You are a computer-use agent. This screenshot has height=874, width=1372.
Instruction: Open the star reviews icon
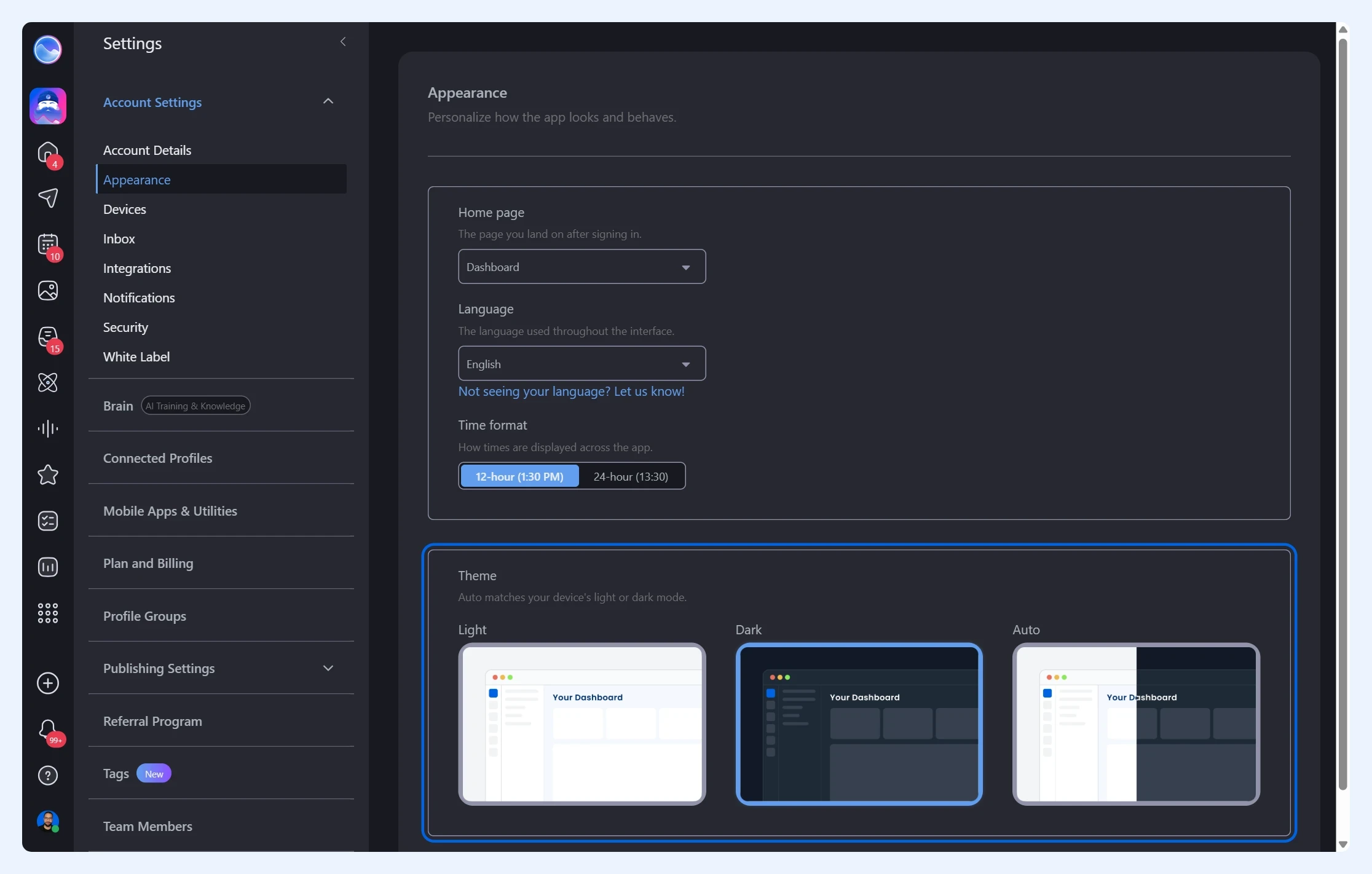coord(48,474)
